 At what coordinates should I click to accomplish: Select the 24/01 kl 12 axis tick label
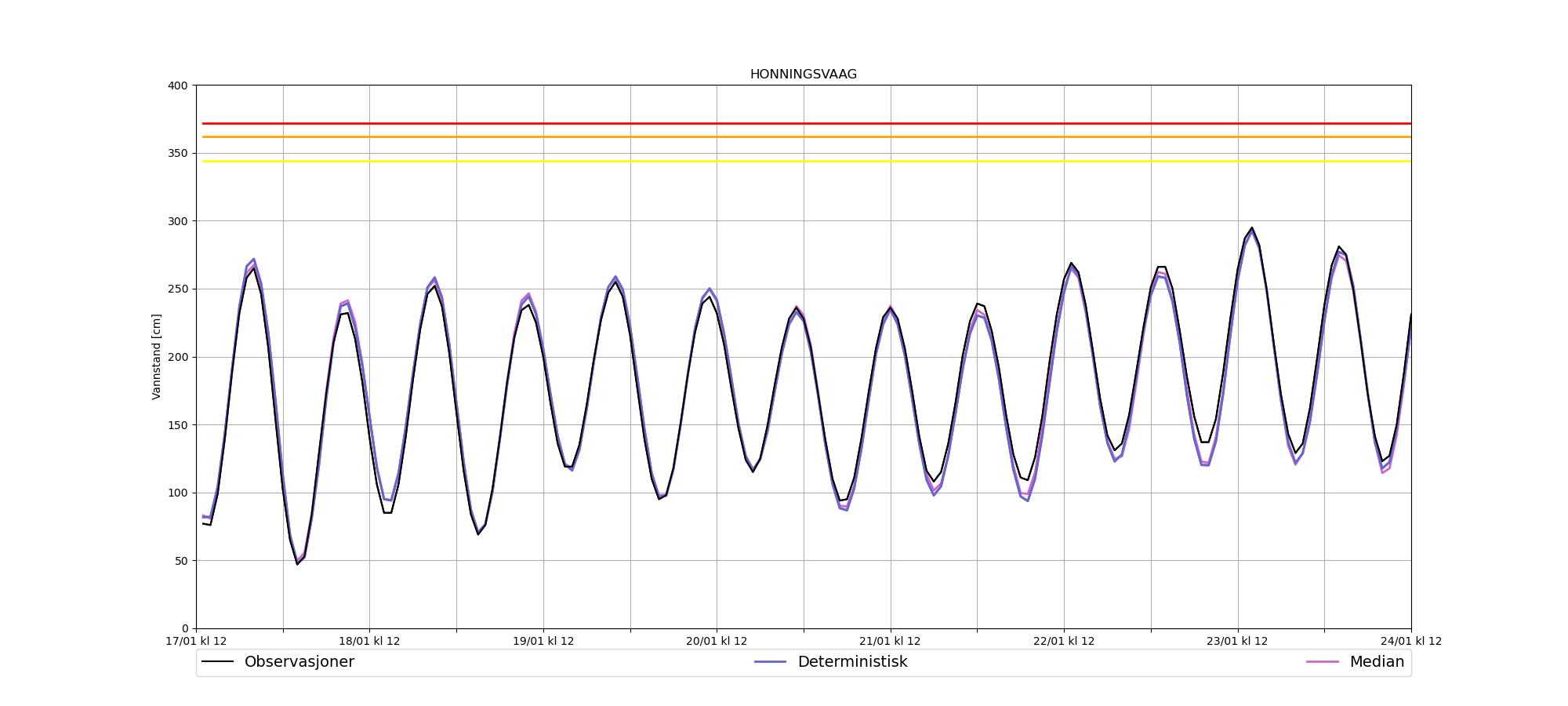click(1410, 641)
